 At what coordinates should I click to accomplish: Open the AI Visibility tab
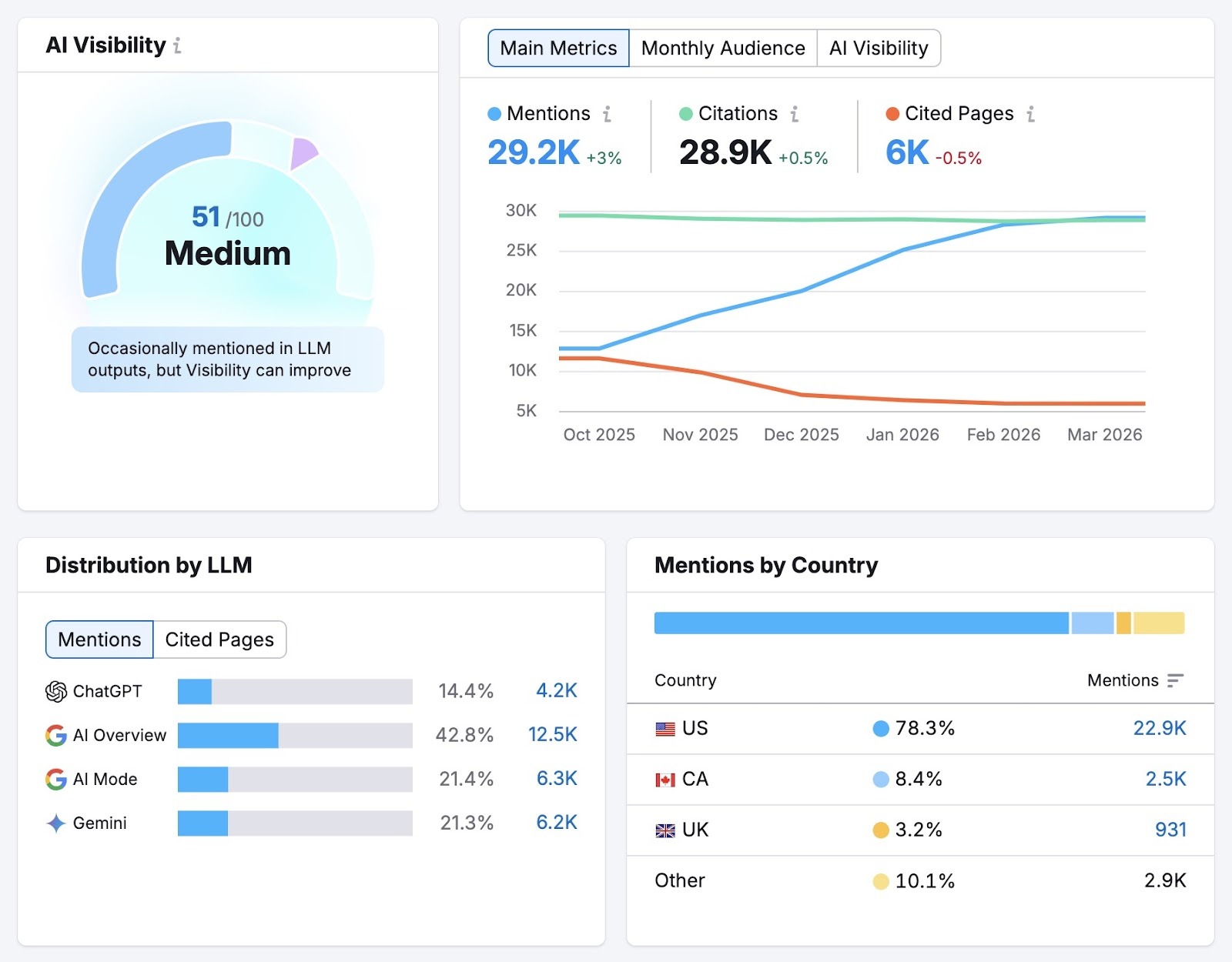879,48
